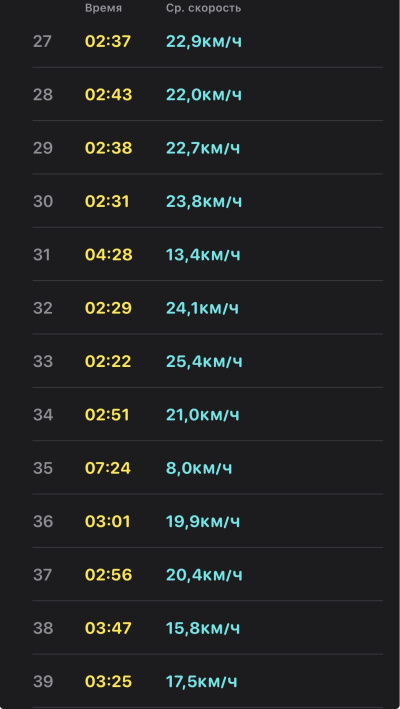Select the 24,1км/ч average speed
The image size is (400, 709).
202,308
